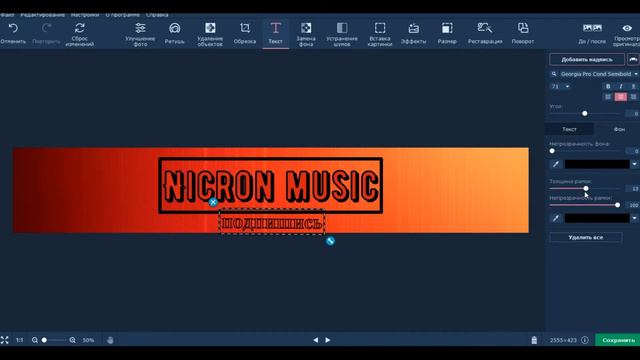Click the Непрозрачность рамки slider handle
Screen dimensions: 640x360
pos(618,205)
